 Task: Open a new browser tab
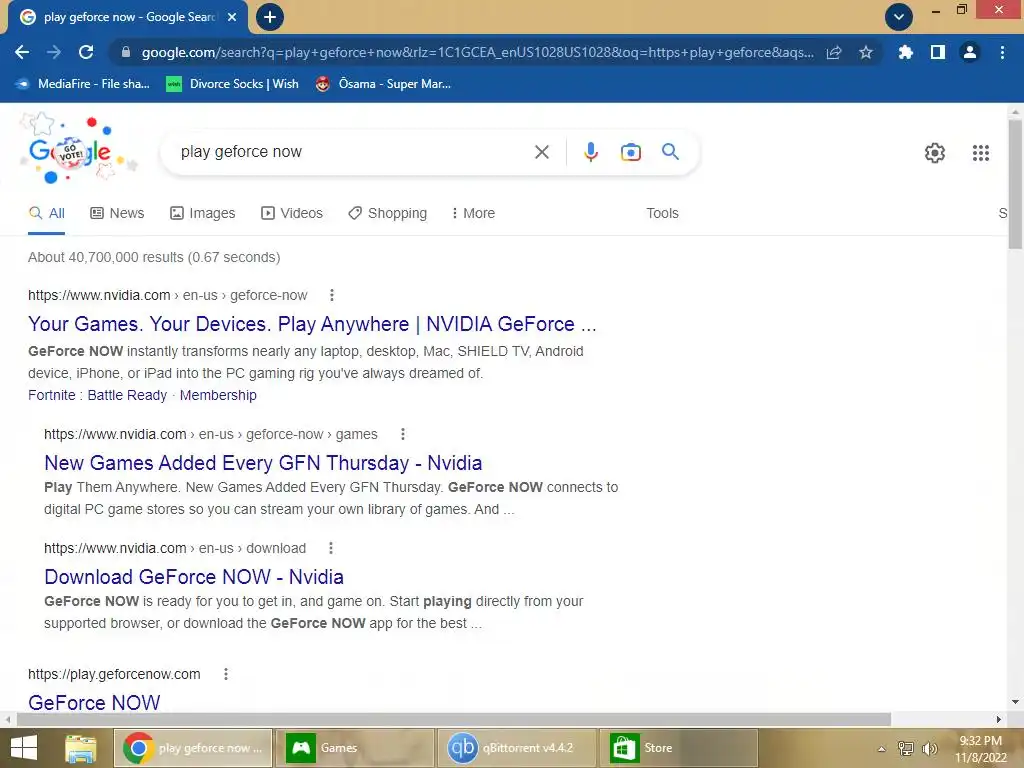point(270,17)
